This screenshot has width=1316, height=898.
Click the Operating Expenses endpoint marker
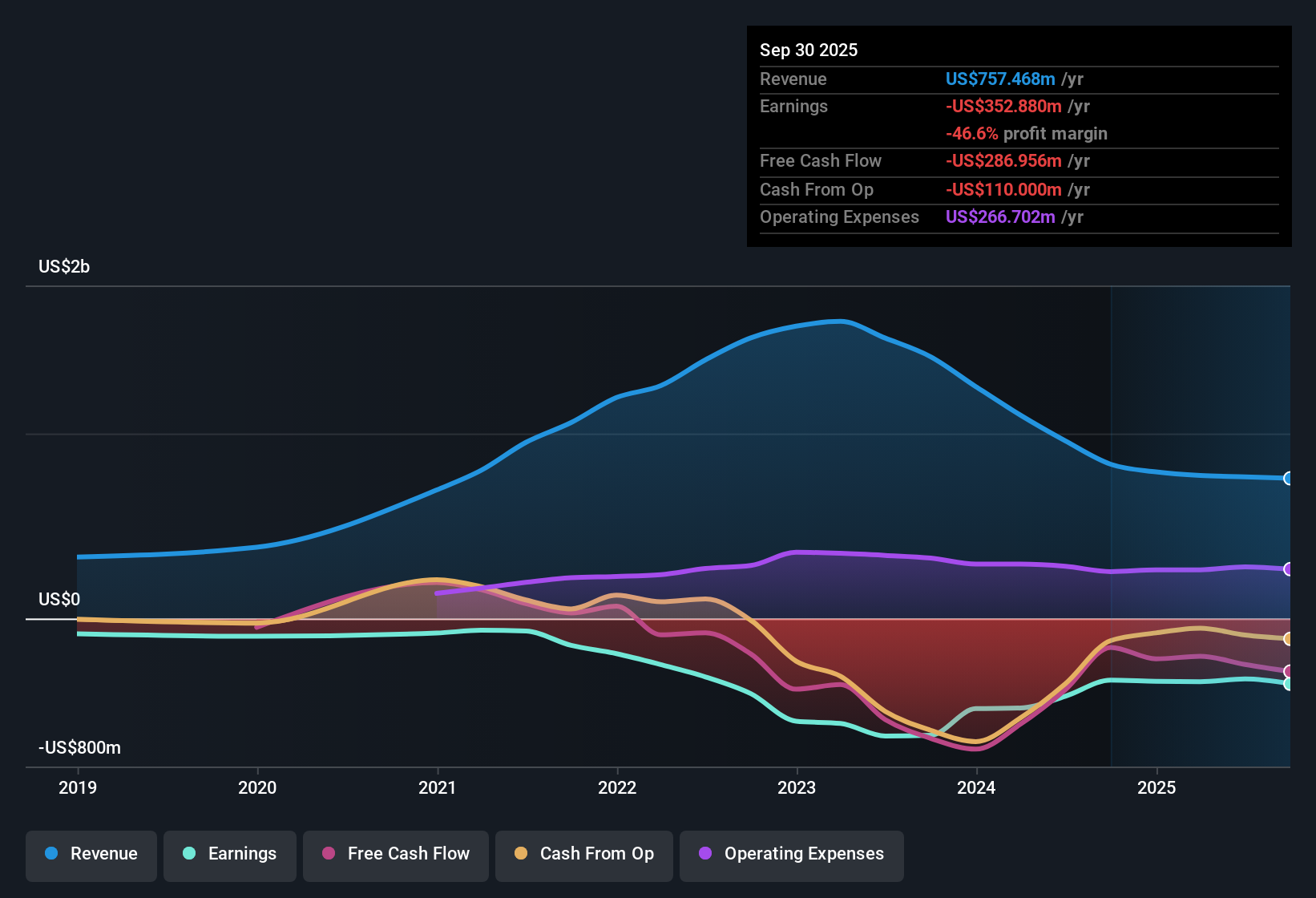tap(1289, 569)
